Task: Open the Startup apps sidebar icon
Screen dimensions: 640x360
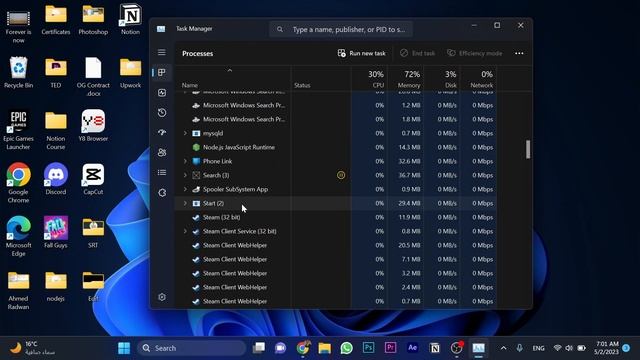Action: tap(162, 132)
